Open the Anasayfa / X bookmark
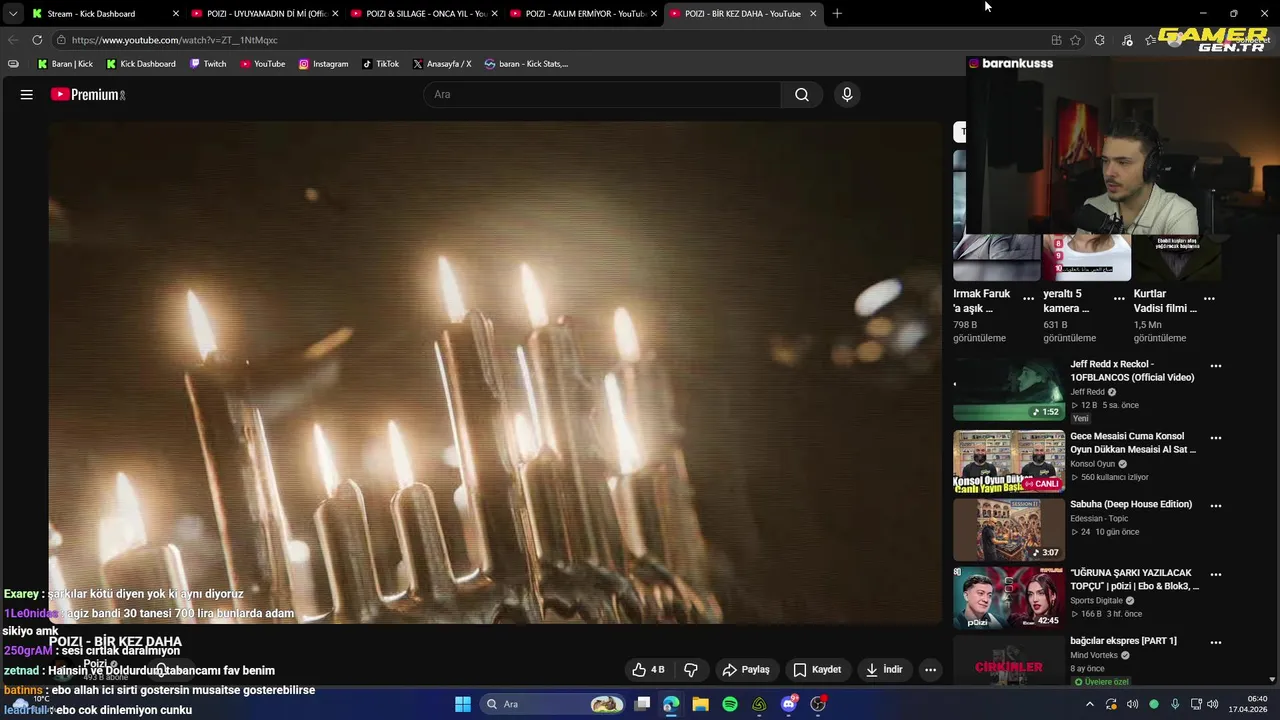This screenshot has height=720, width=1280. [x=442, y=64]
